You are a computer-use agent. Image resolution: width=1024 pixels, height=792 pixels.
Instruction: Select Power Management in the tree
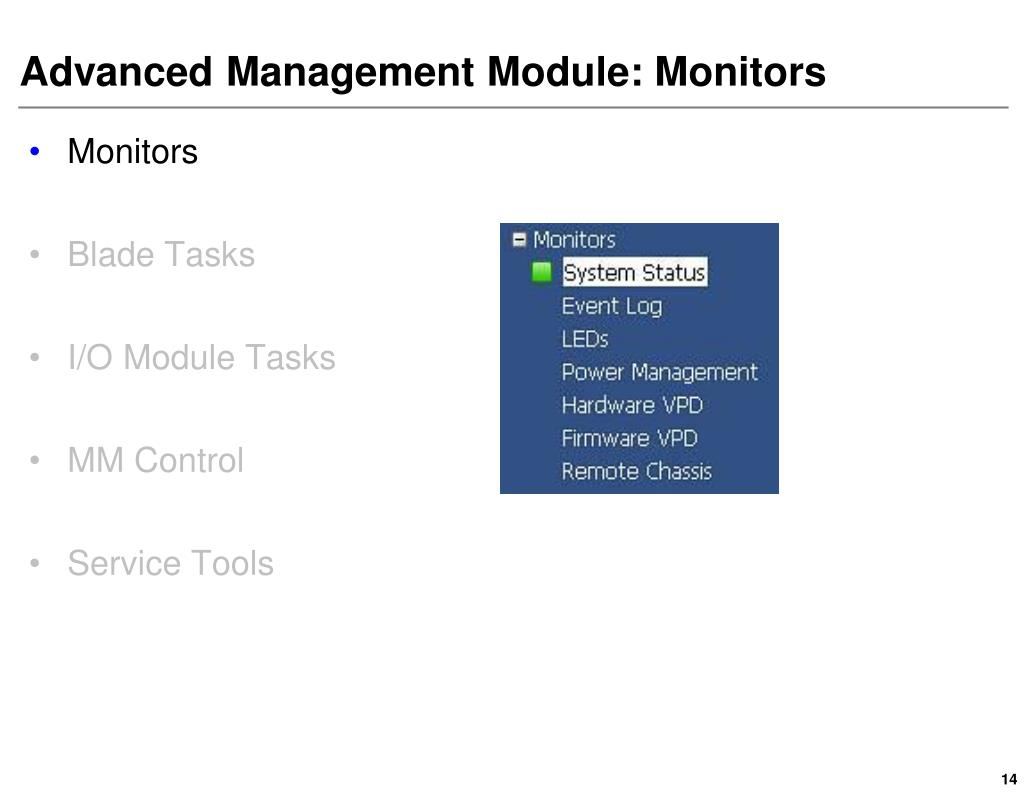660,372
